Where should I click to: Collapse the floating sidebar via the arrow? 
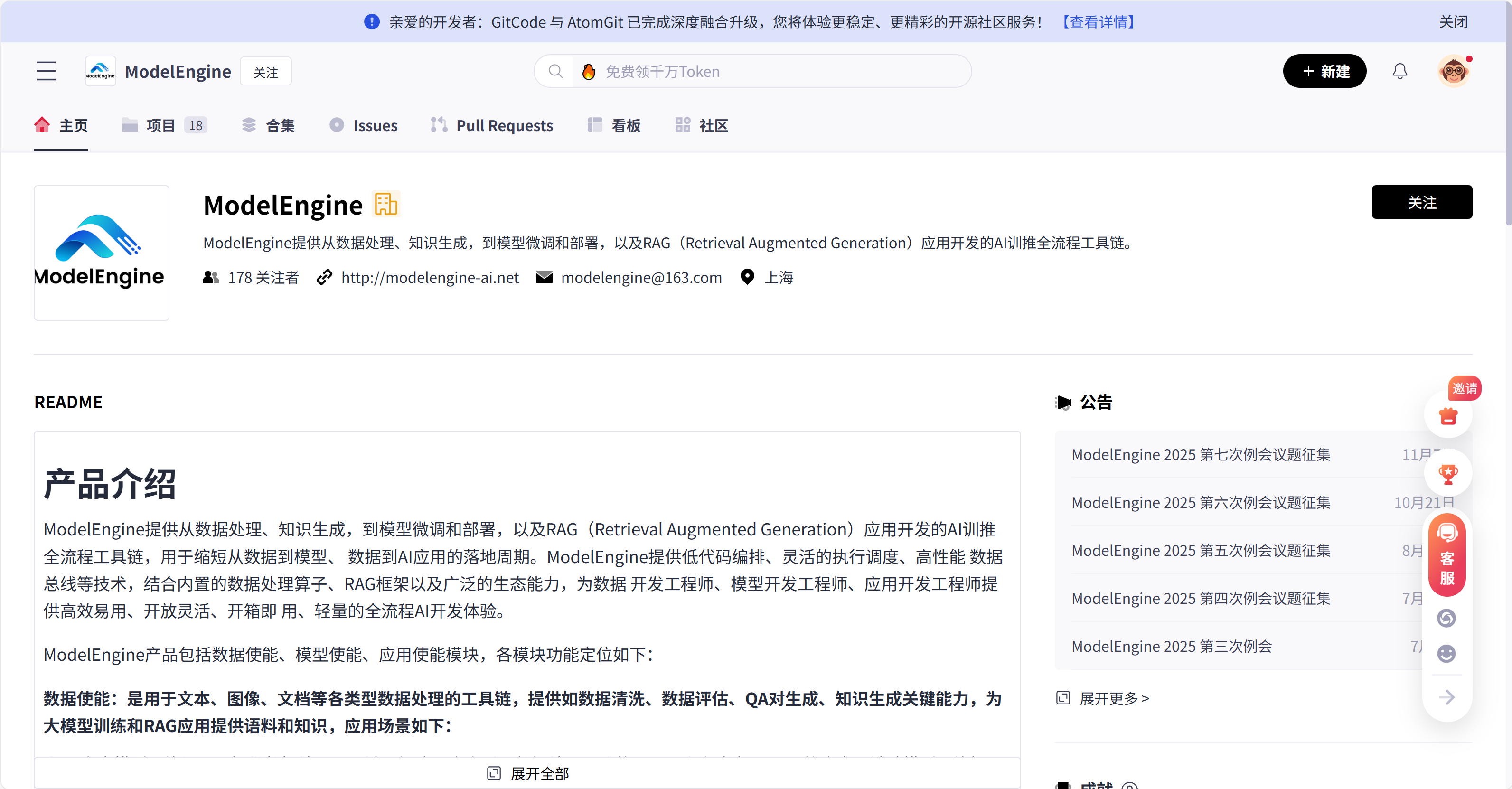coord(1446,697)
